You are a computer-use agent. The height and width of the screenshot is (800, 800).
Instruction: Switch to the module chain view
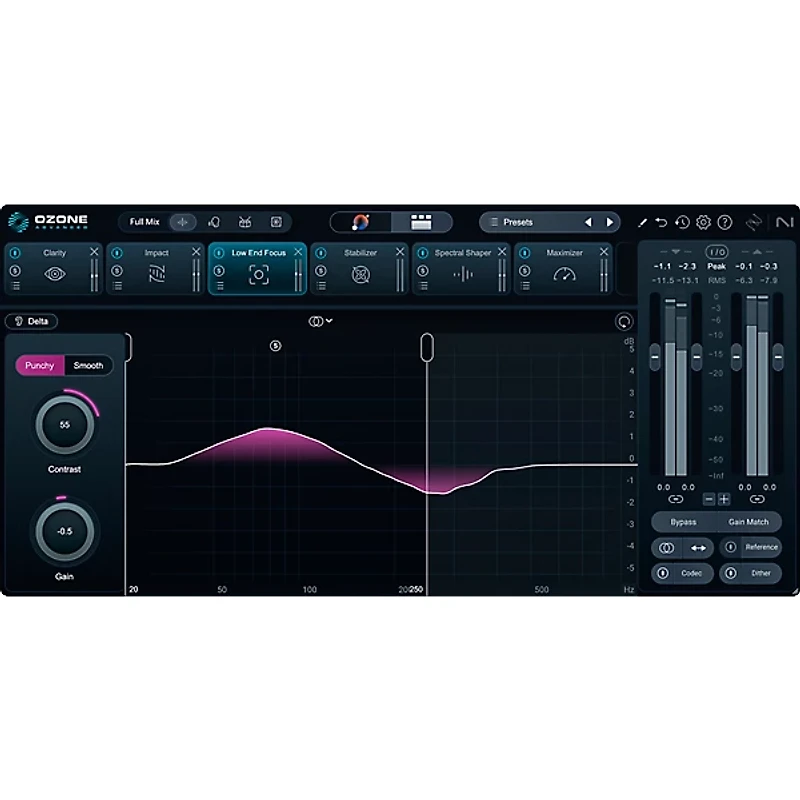pos(421,222)
